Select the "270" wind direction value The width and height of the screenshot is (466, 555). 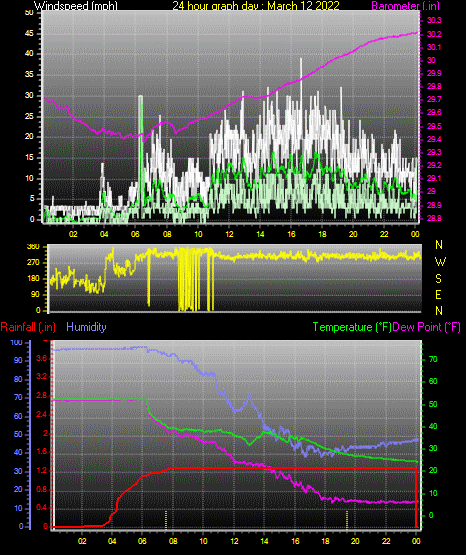(x=33, y=263)
